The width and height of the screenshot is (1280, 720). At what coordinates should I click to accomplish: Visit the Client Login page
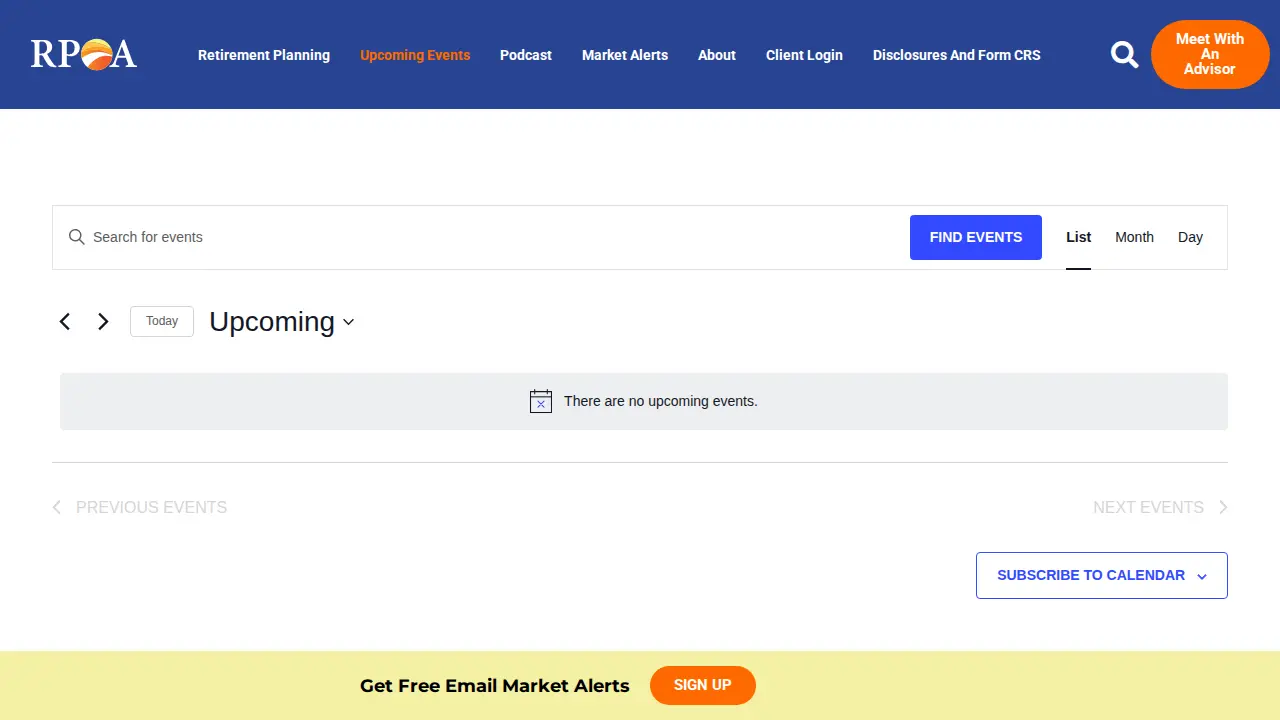804,55
